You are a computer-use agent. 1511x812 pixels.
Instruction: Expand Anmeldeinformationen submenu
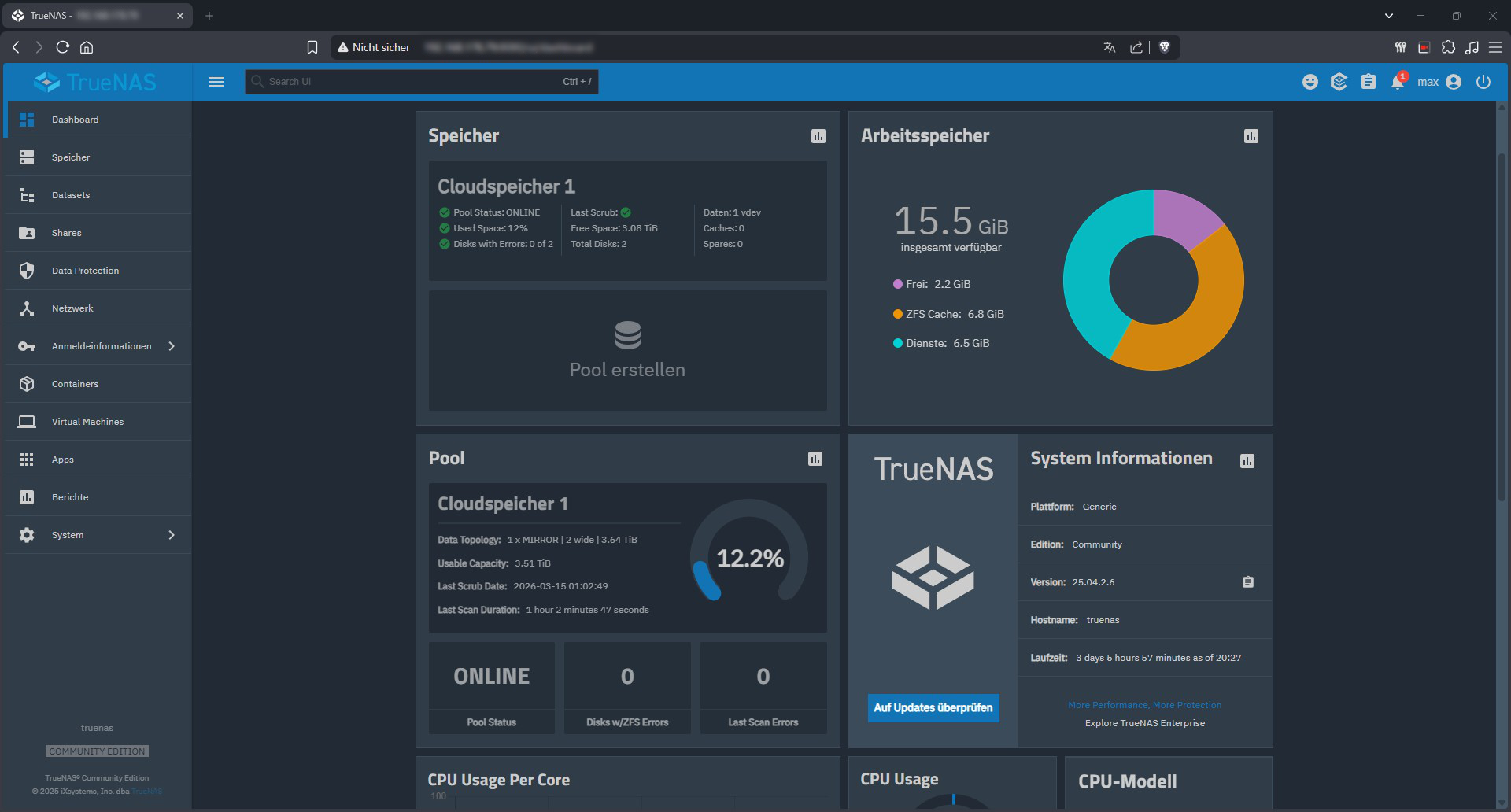click(x=172, y=346)
